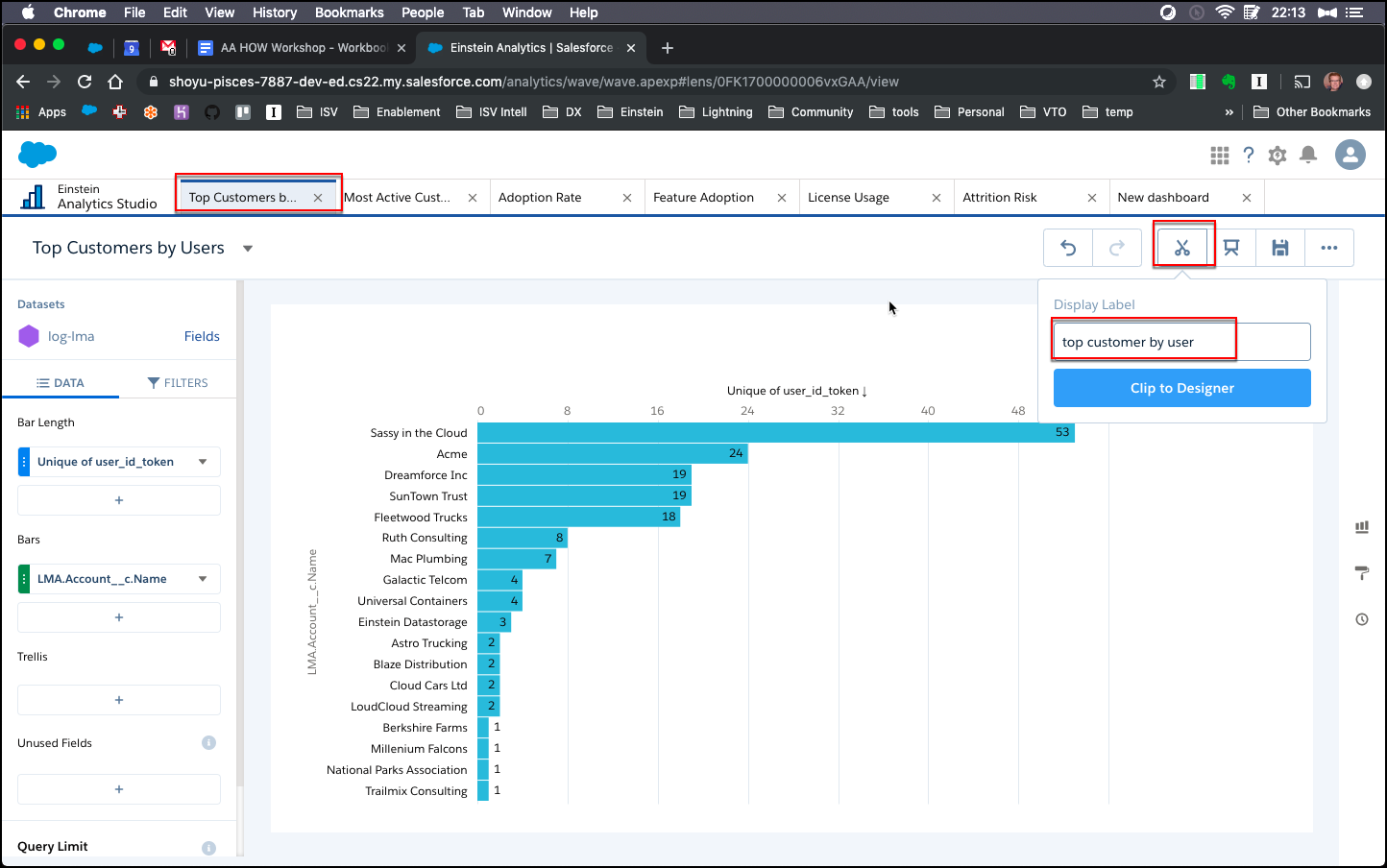
Task: Open LMA.Account__c.Name grouping dropdown
Action: (x=203, y=579)
